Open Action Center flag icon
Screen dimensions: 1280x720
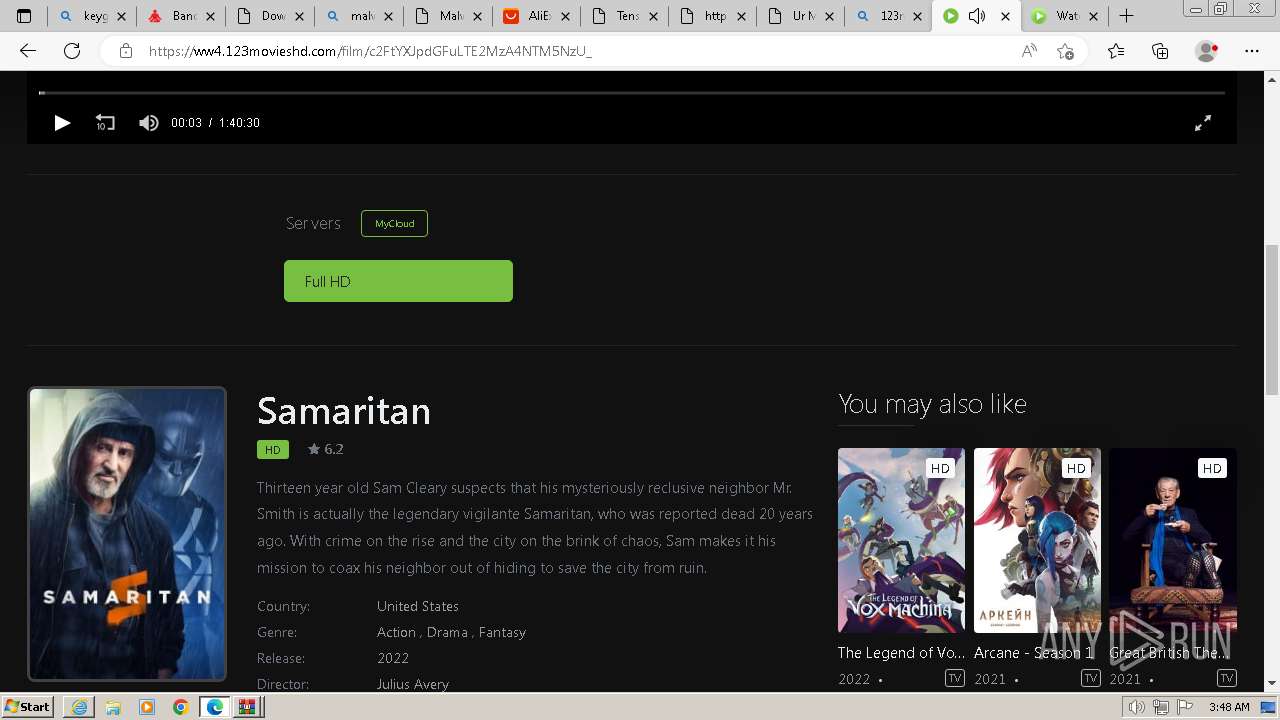[1185, 707]
